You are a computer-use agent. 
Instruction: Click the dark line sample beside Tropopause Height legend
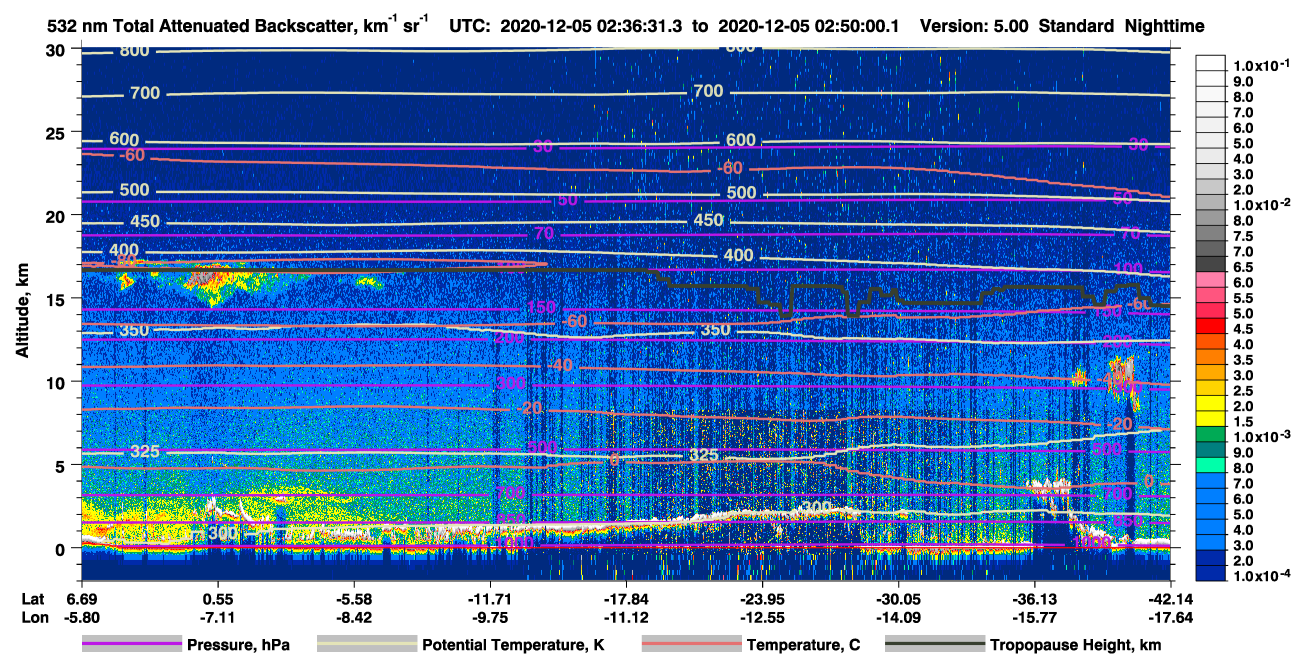point(933,645)
